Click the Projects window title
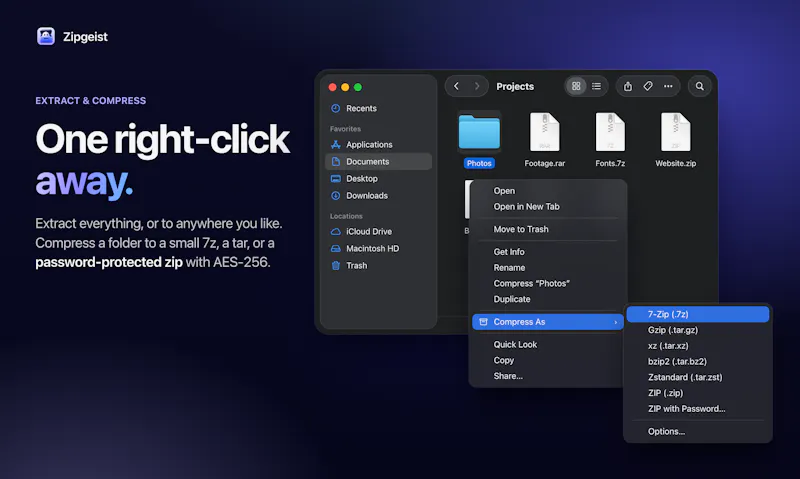The height and width of the screenshot is (479, 800). [x=515, y=86]
